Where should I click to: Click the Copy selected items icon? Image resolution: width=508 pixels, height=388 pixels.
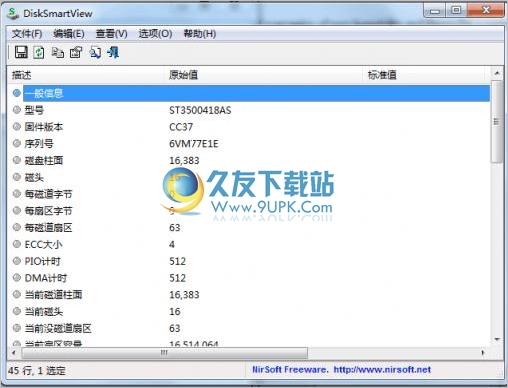[x=58, y=52]
